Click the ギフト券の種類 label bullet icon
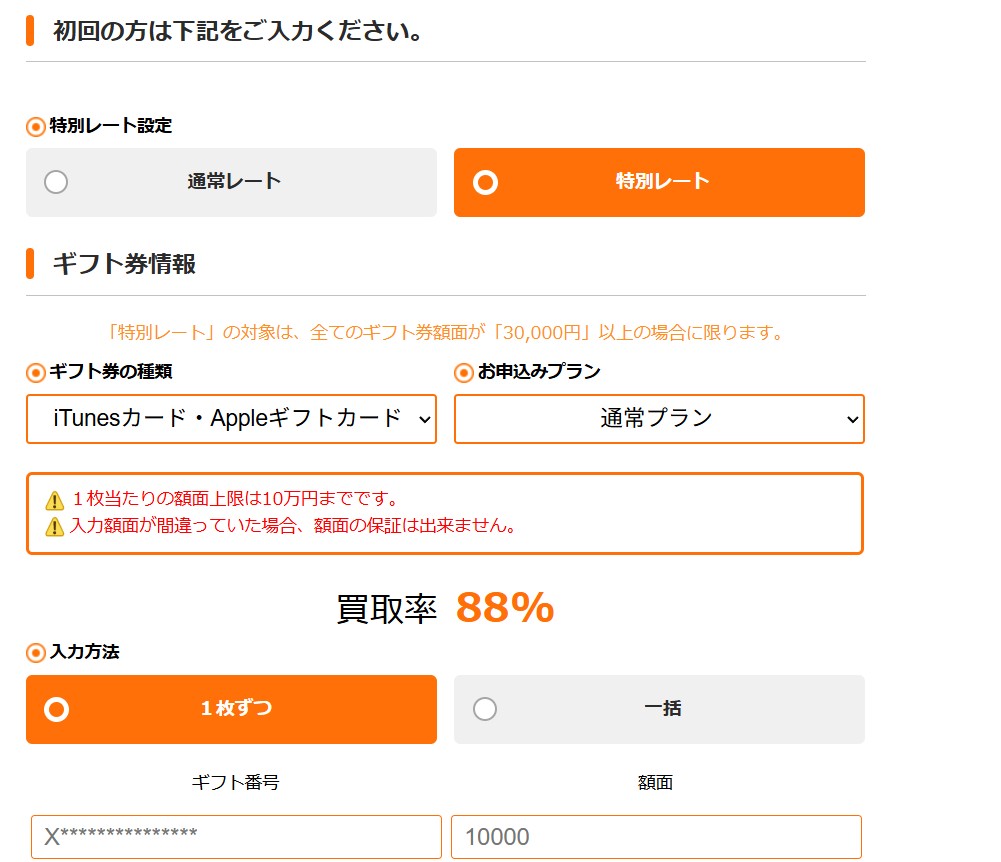This screenshot has height=862, width=1001. (x=36, y=372)
